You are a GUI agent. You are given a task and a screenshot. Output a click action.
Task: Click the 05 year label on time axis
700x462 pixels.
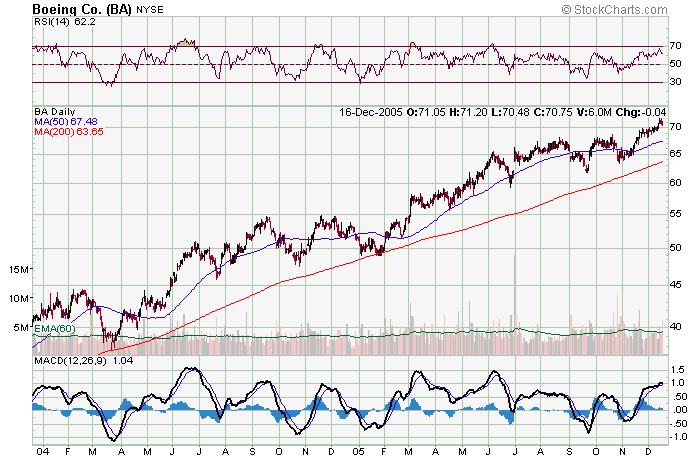click(358, 452)
